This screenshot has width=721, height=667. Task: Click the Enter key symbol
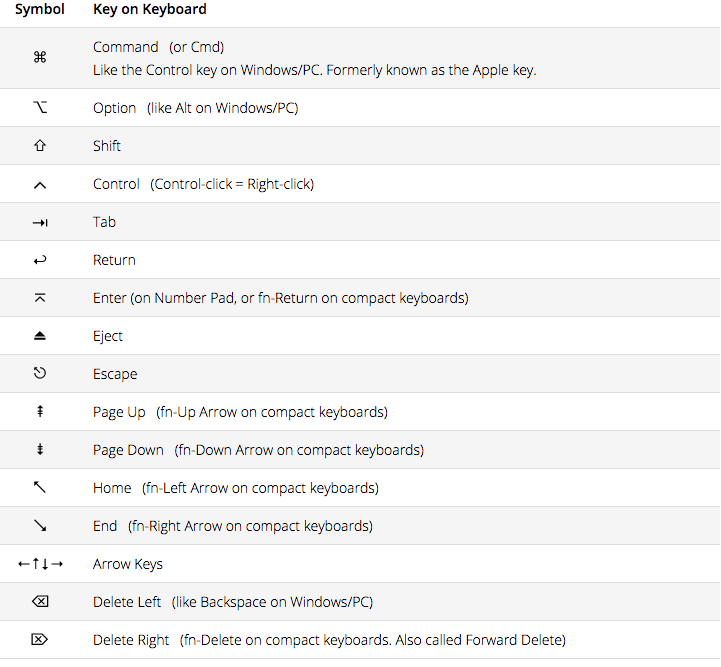40,298
